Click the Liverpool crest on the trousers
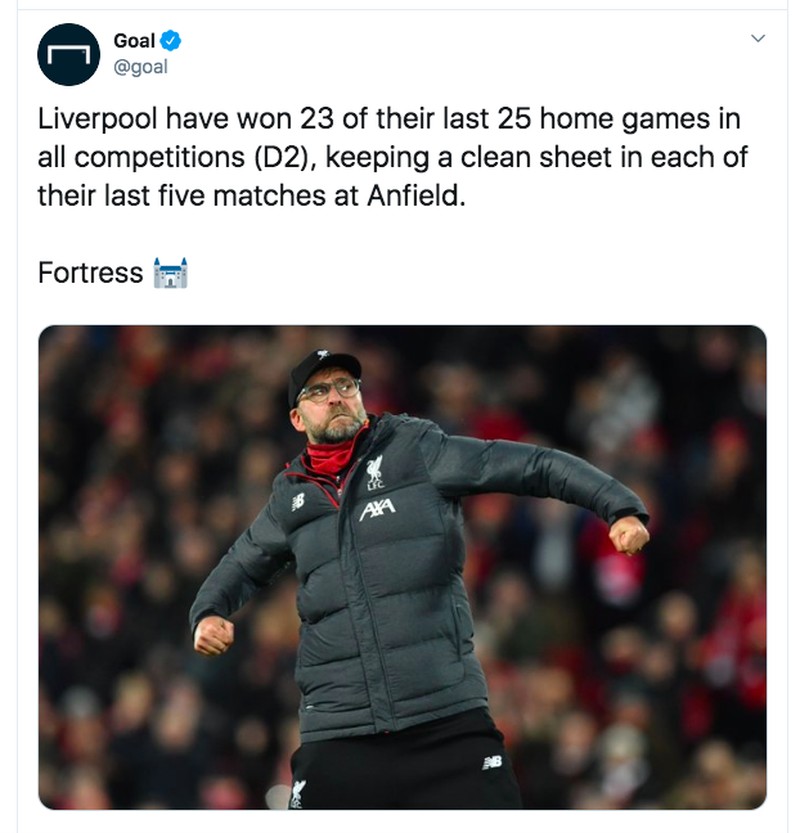This screenshot has width=800, height=833. 298,792
